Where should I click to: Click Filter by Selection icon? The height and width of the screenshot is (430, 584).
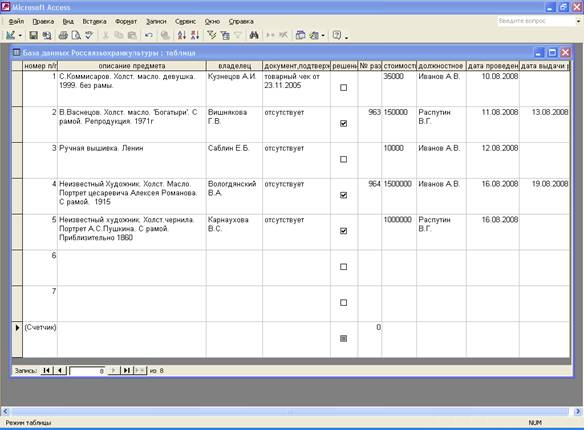(212, 35)
